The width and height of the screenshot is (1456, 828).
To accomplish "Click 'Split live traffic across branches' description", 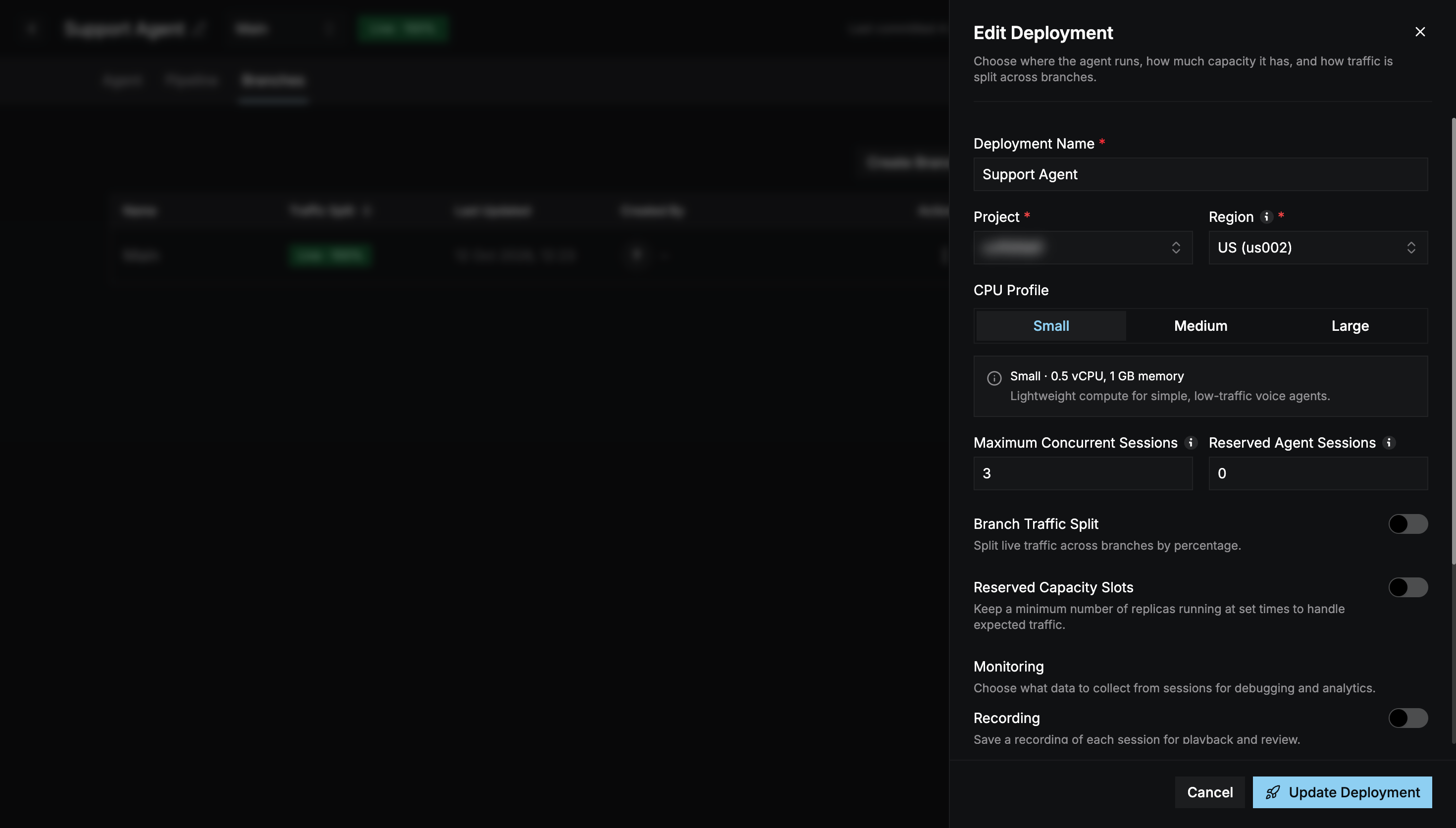I will 1106,545.
